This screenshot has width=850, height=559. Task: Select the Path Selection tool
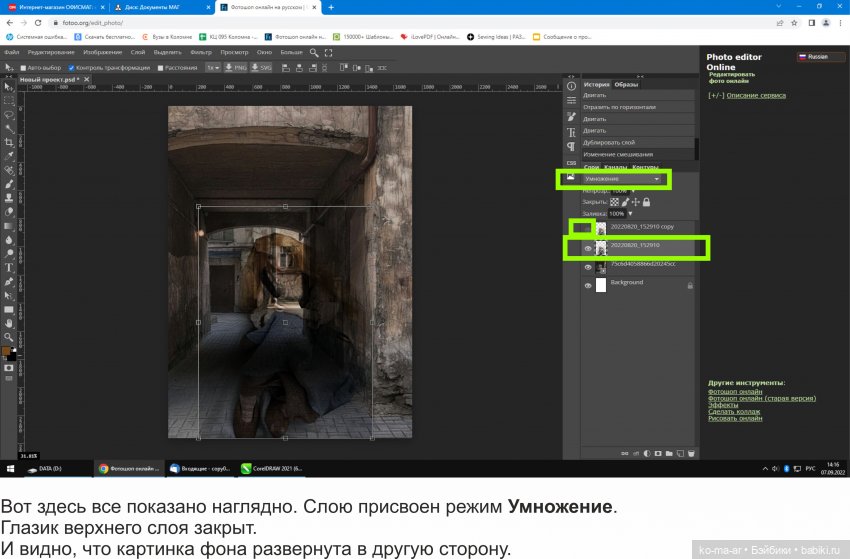pos(9,296)
